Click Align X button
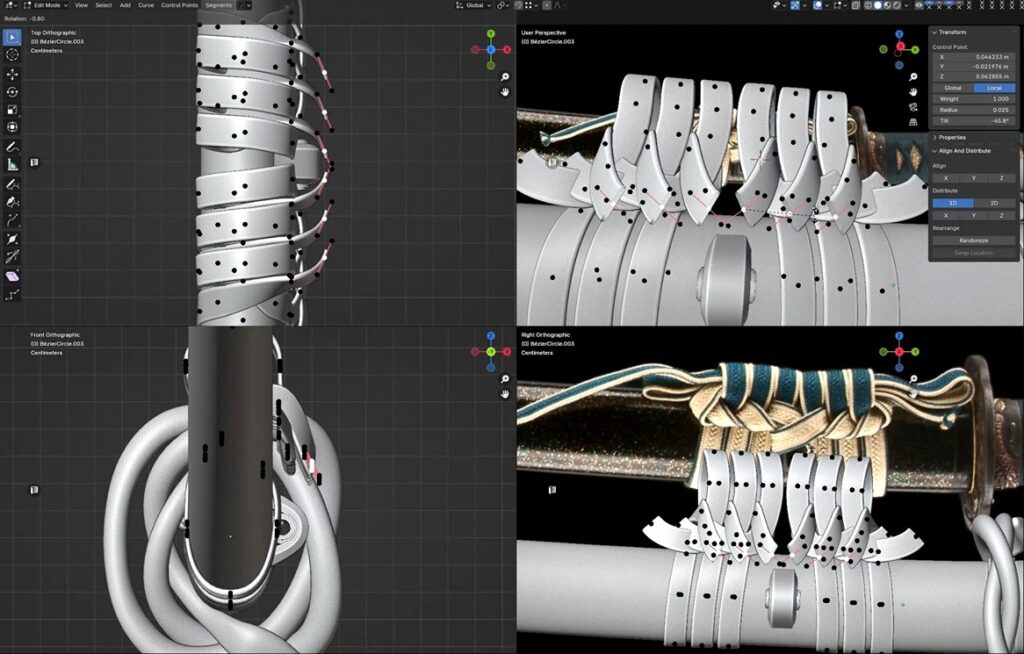 click(946, 178)
